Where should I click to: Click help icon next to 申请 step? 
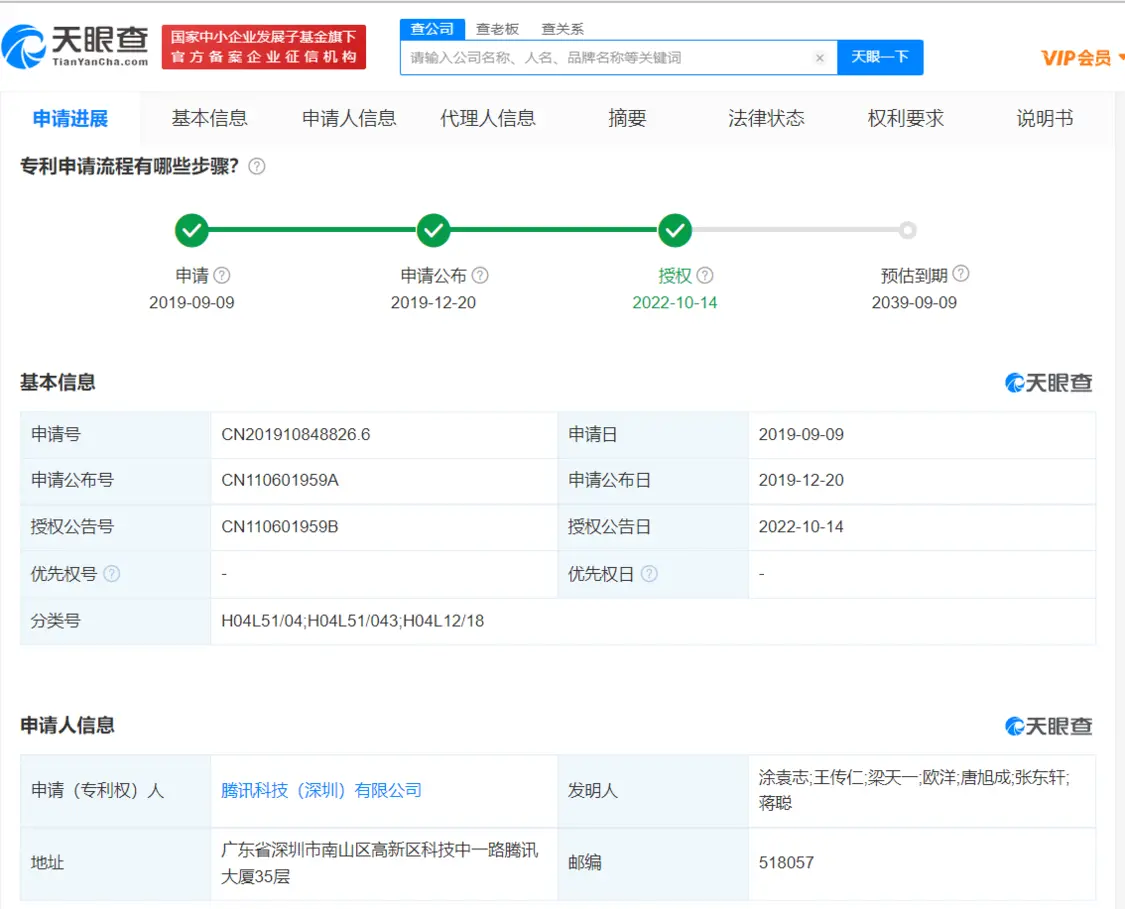(222, 275)
